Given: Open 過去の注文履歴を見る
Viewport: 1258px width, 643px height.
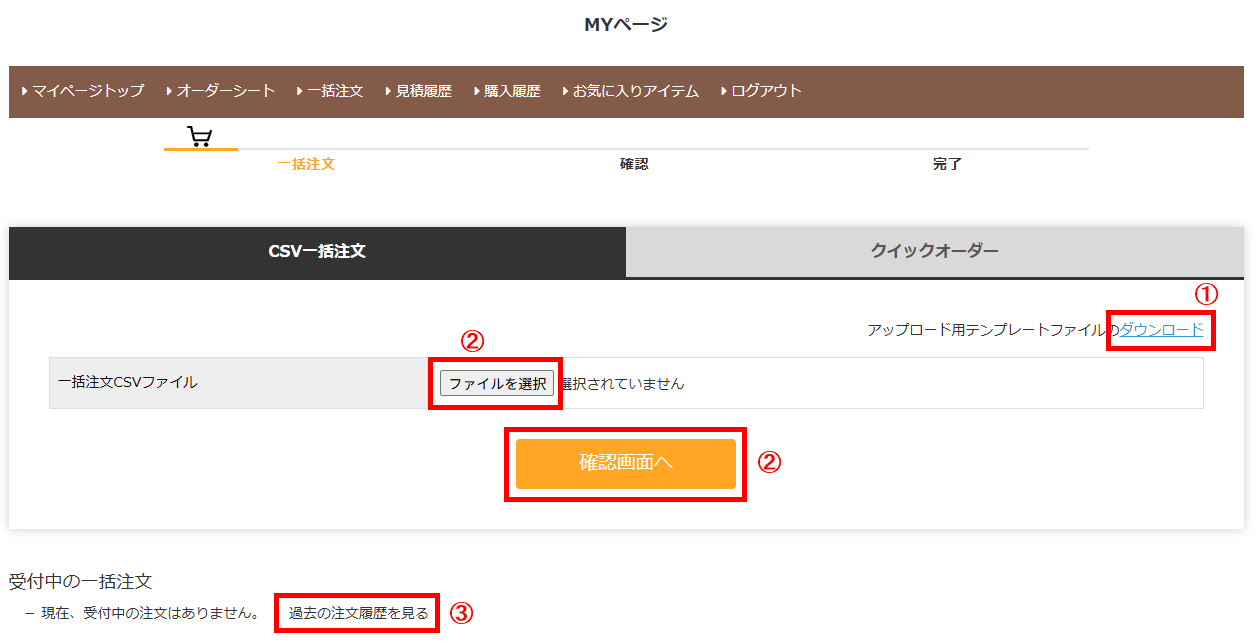Looking at the screenshot, I should tap(358, 613).
